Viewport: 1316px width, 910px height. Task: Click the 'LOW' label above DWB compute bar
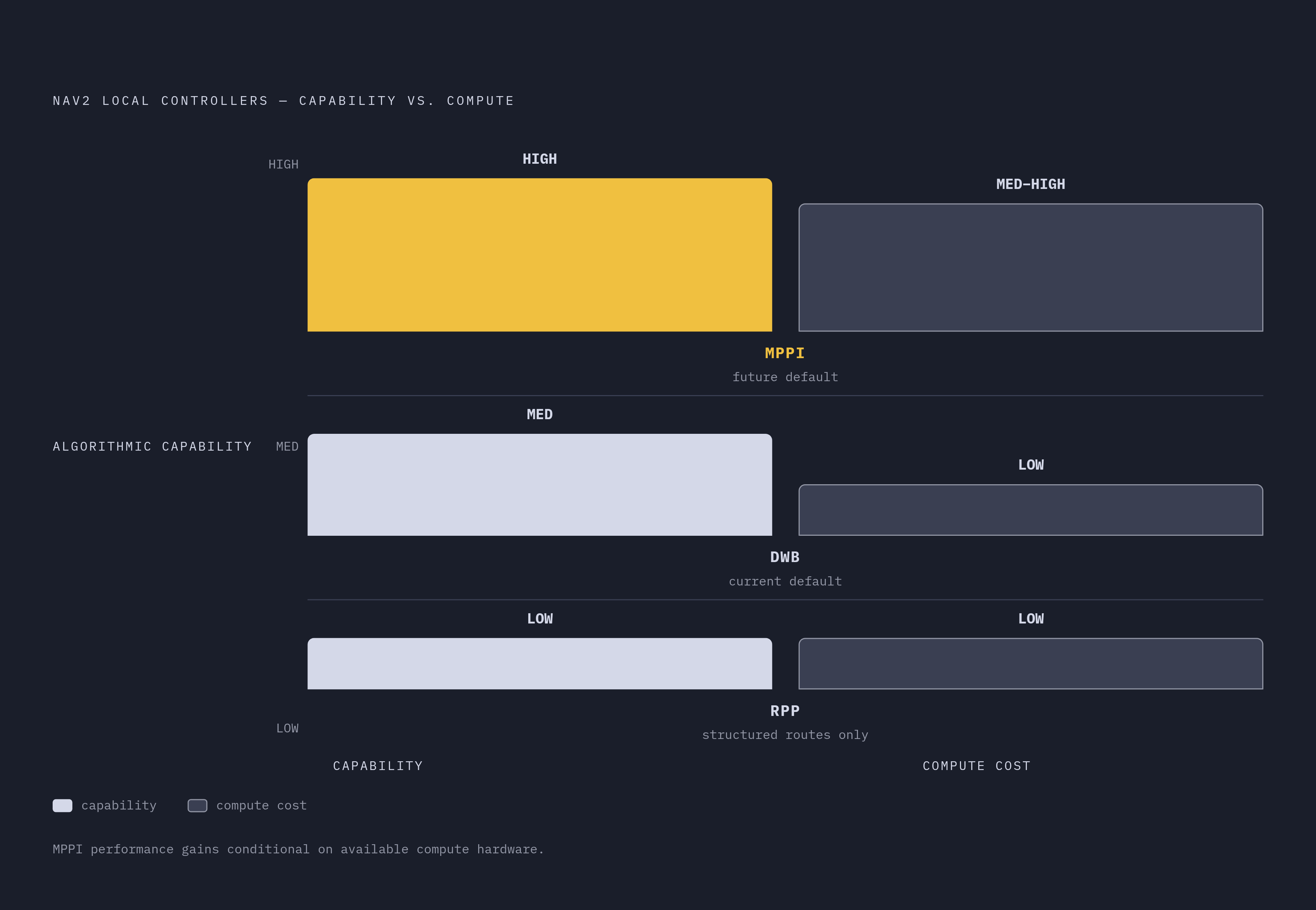click(1031, 465)
